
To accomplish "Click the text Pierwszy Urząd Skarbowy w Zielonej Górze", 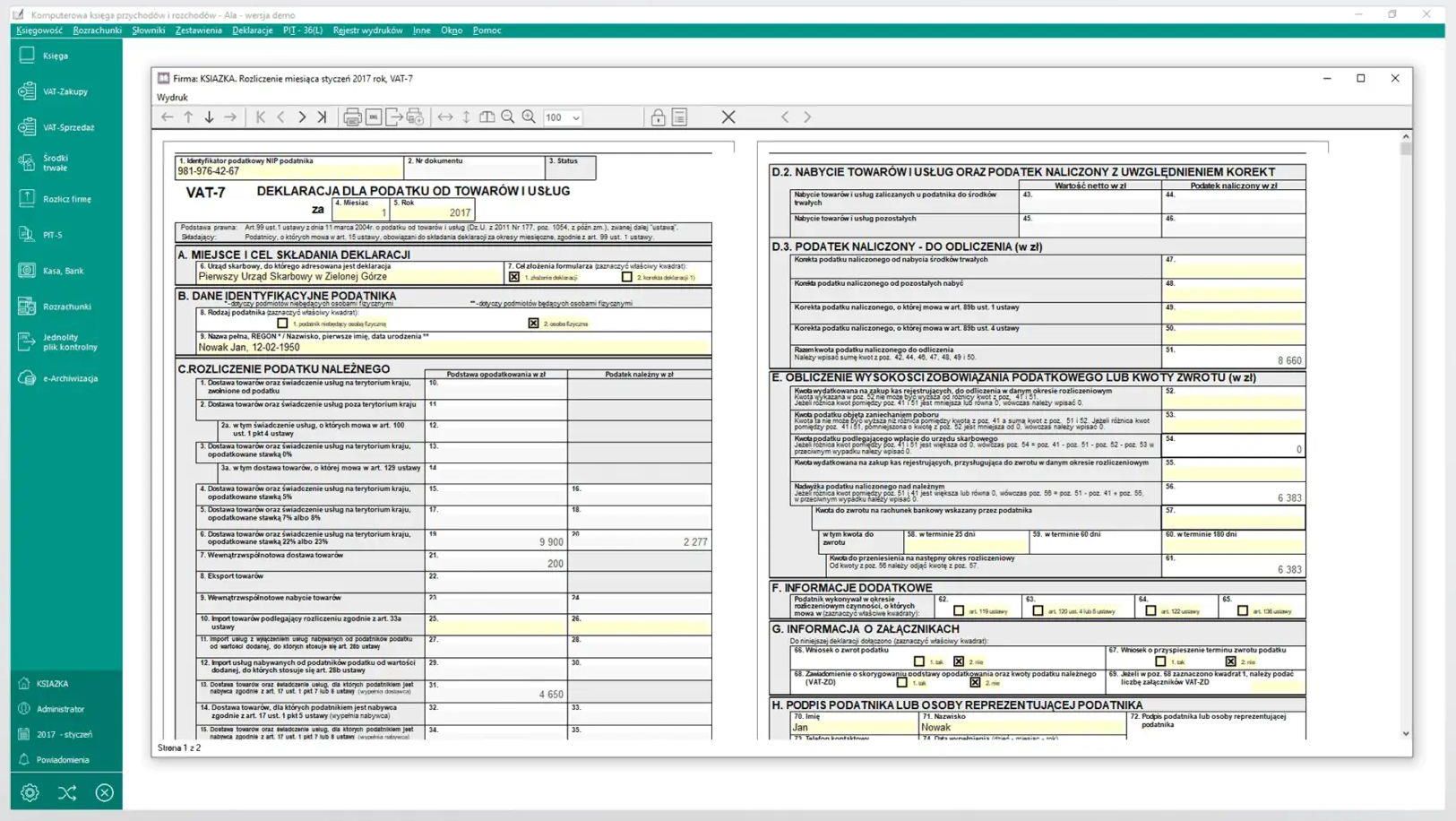I will point(292,276).
